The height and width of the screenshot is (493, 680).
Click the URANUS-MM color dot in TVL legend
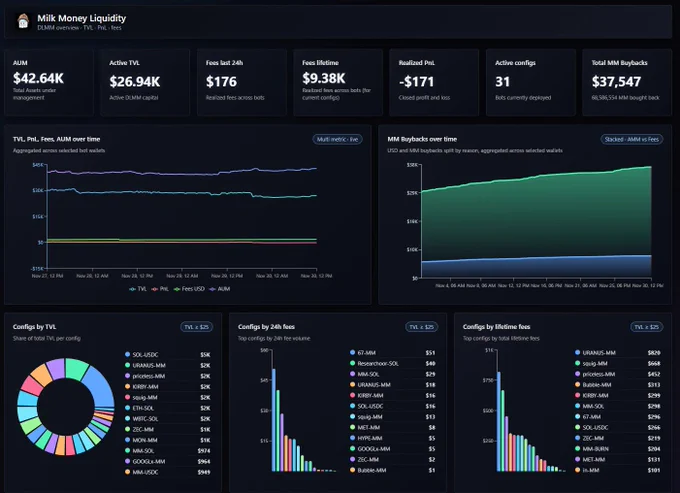point(128,365)
